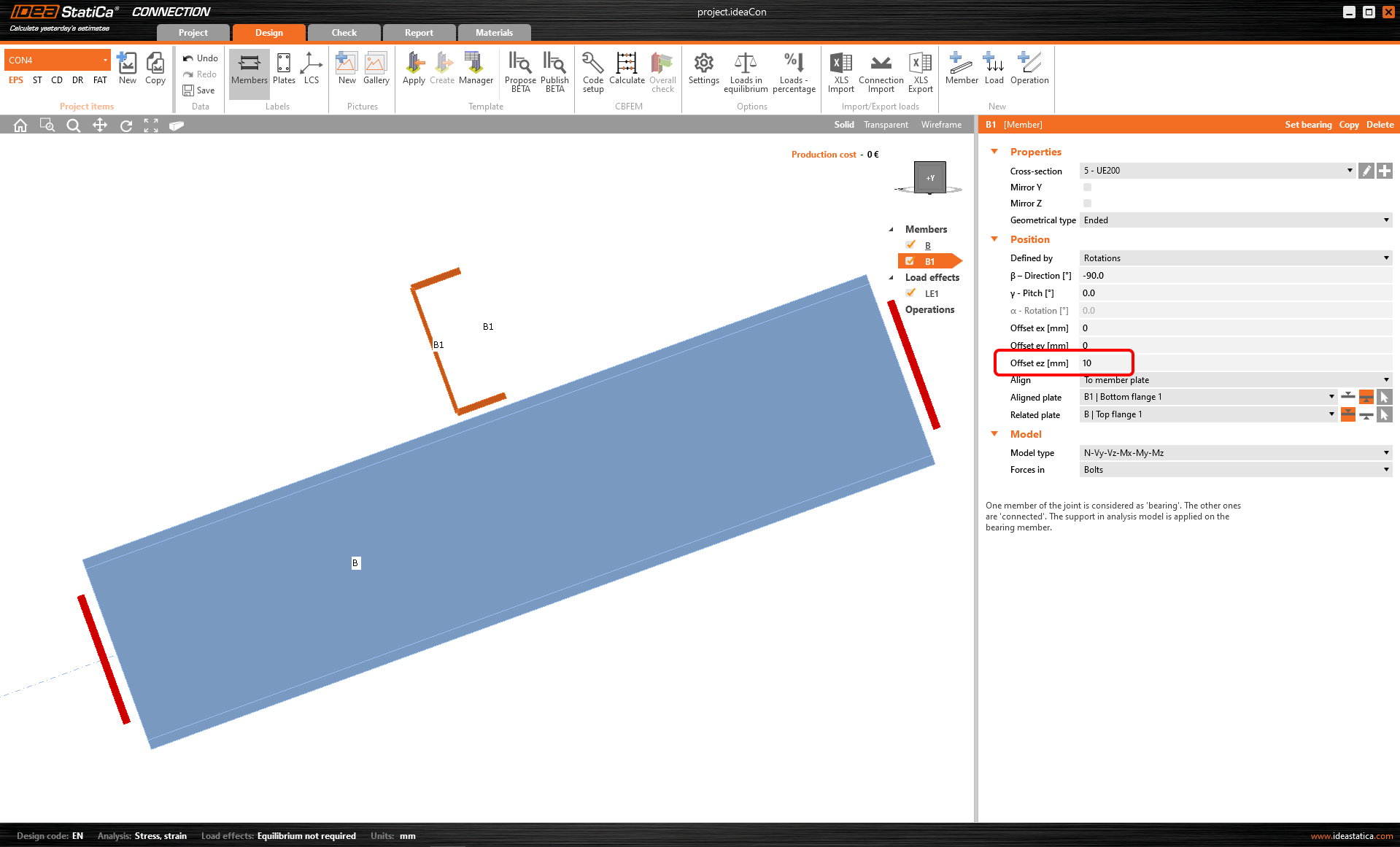
Task: Open the Geometrical type dropdown
Action: 1236,220
